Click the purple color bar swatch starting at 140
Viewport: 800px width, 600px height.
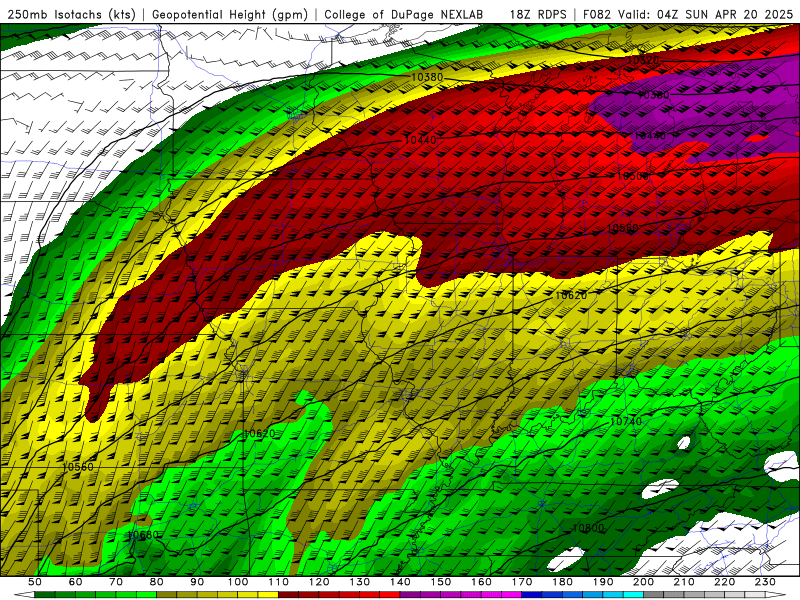coord(410,595)
